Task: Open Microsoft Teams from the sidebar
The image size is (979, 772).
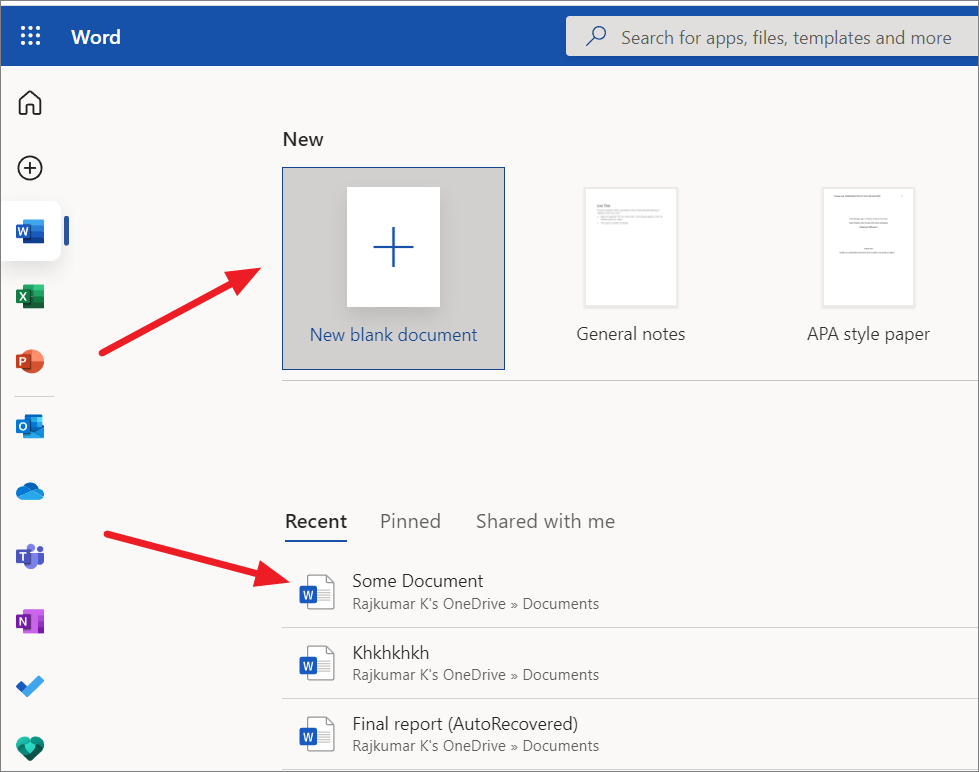Action: pyautogui.click(x=30, y=556)
